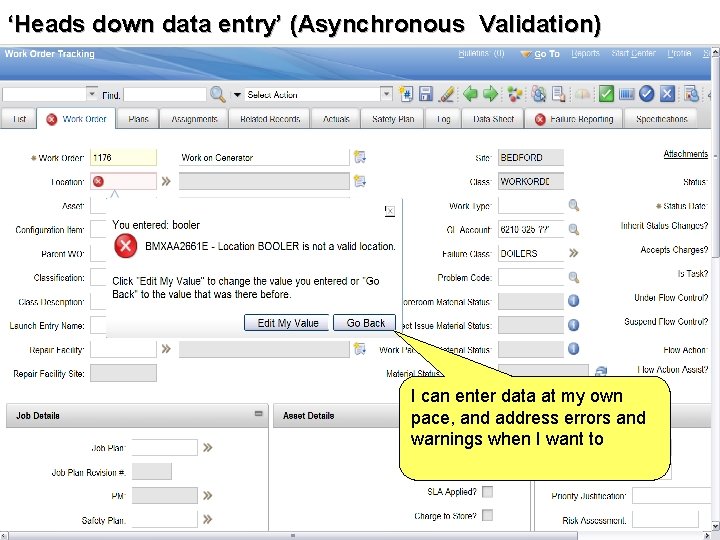Screen dimensions: 720x540
Task: Collapse the Job Details section
Action: coord(259,414)
